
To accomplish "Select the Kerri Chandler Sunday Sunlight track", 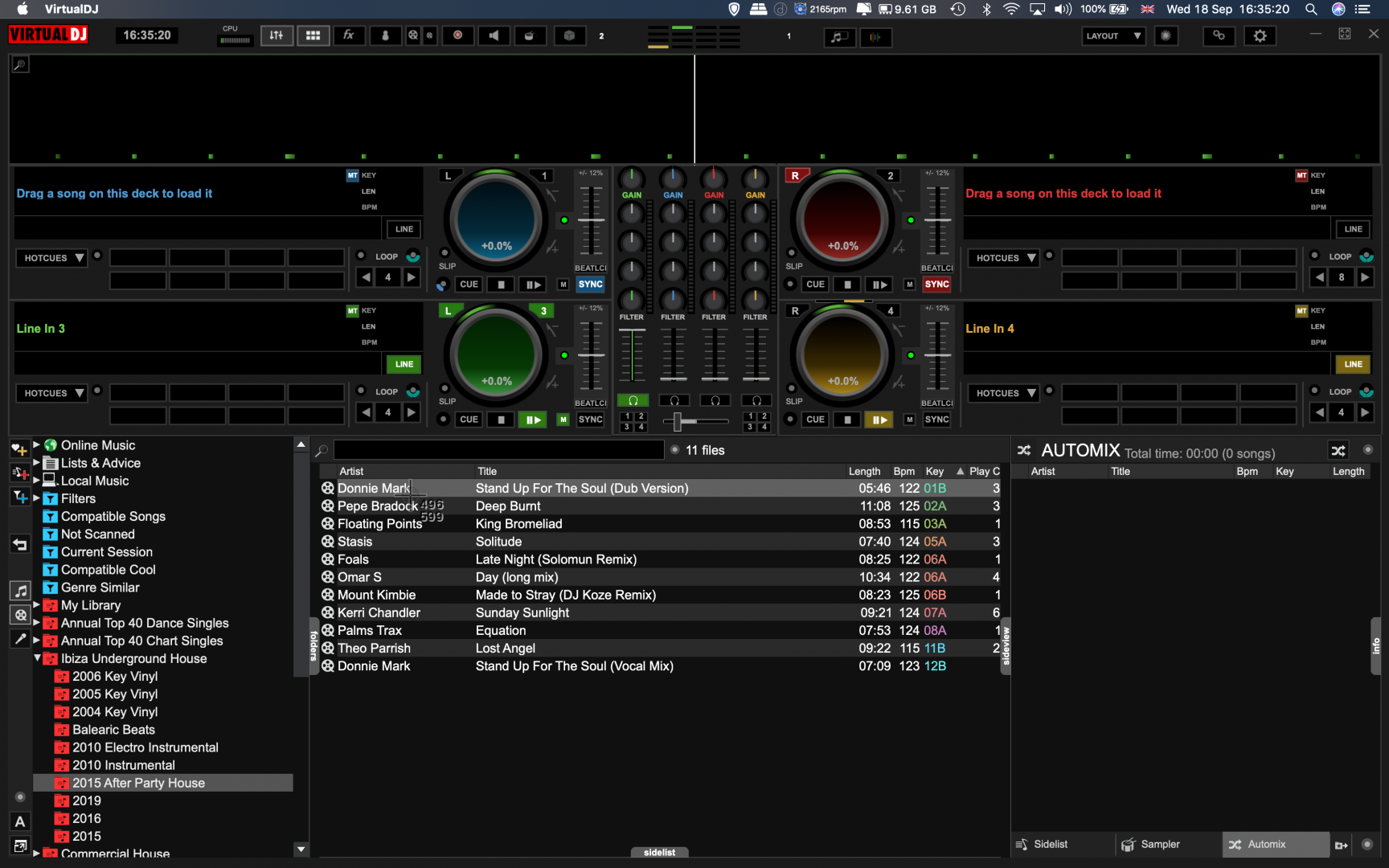I will point(661,612).
